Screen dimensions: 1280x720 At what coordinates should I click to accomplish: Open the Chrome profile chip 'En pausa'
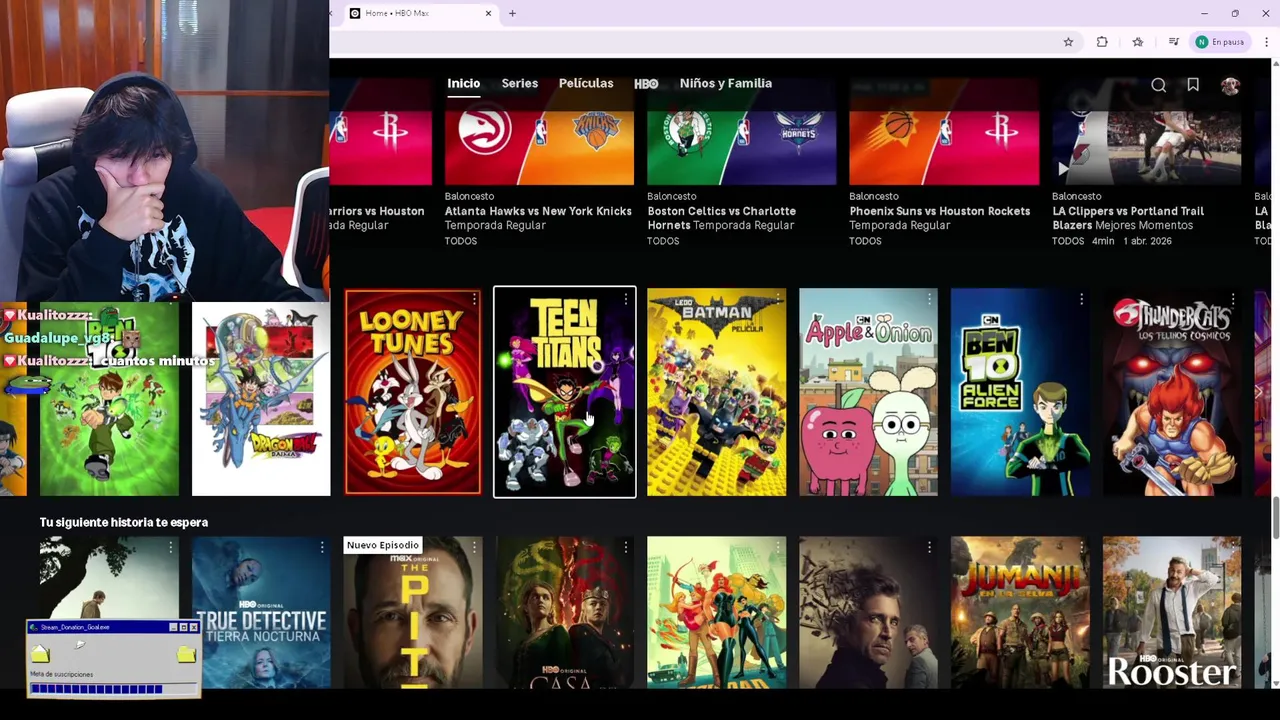coord(1220,42)
